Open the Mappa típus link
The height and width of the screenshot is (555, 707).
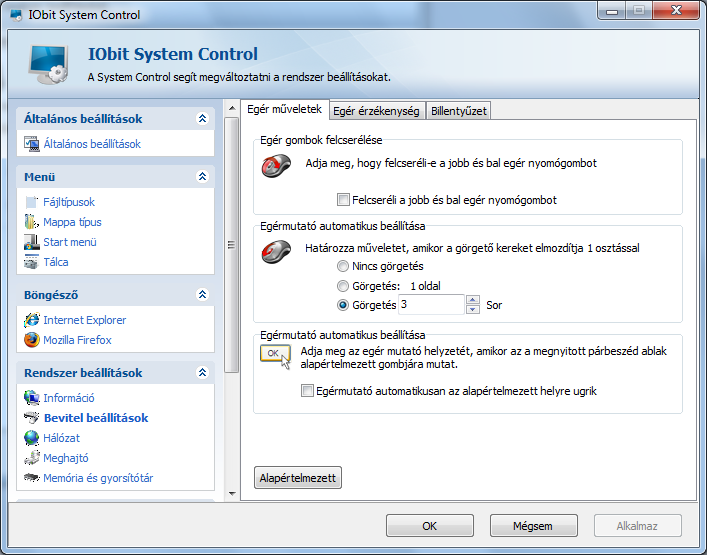pos(72,222)
